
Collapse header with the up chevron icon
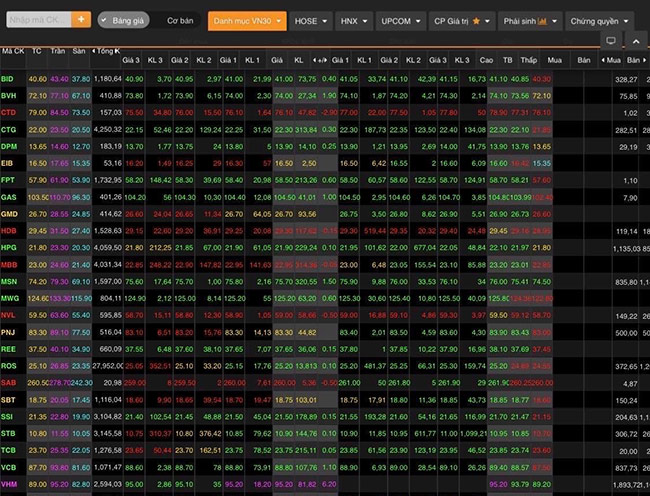(636, 41)
